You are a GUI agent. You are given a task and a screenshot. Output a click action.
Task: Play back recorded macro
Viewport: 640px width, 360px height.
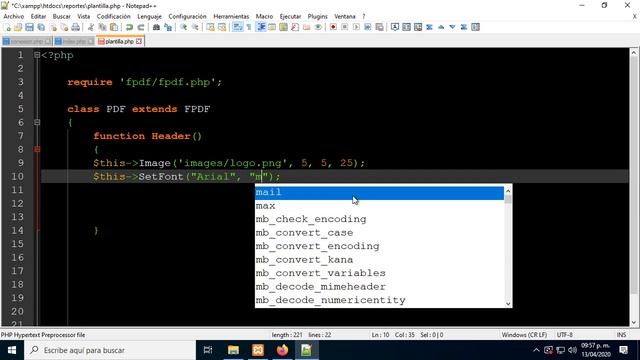coord(356,27)
